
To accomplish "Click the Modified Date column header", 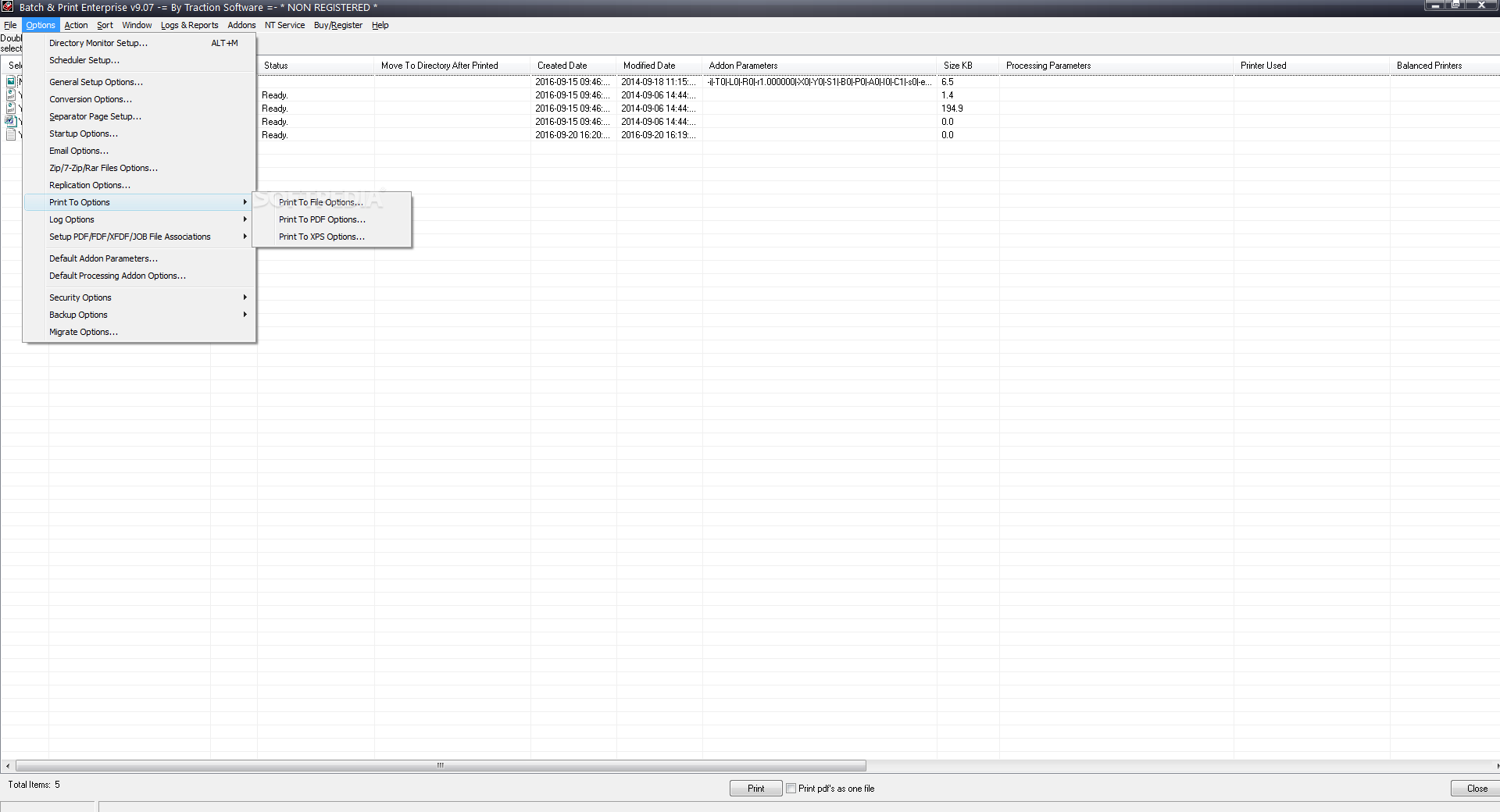I will pos(659,66).
